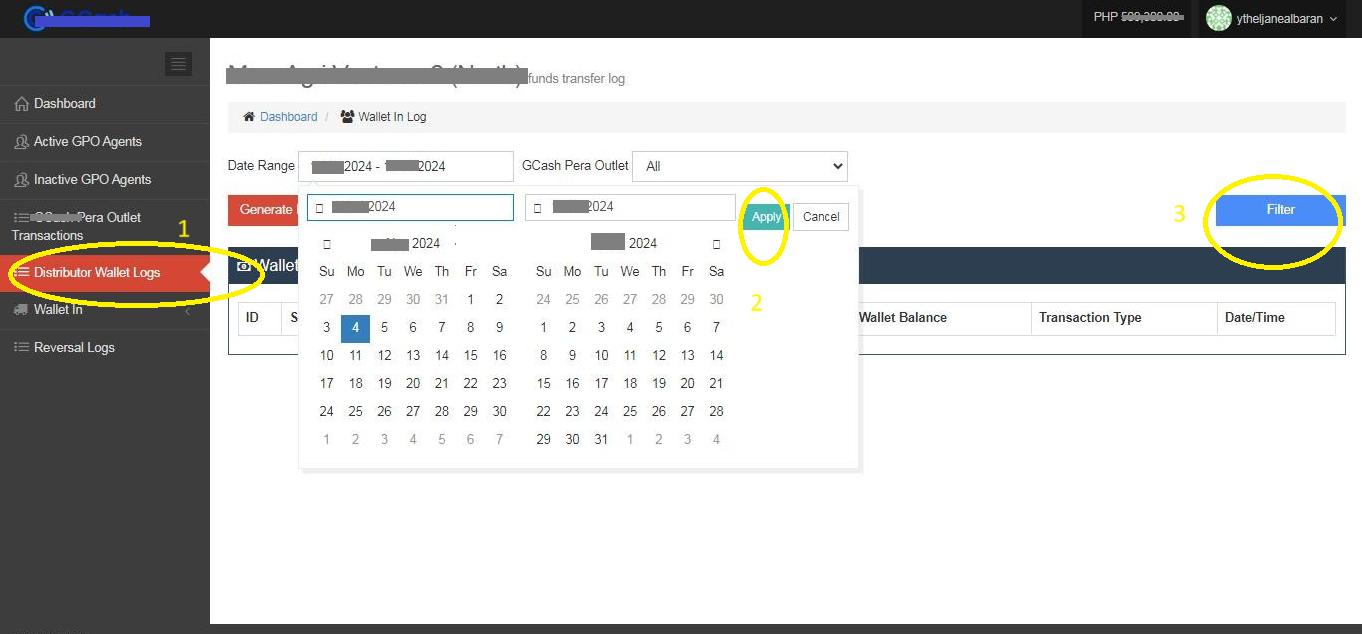Select day 10 in right calendar
Viewport: 1362px width, 634px height.
[x=601, y=355]
